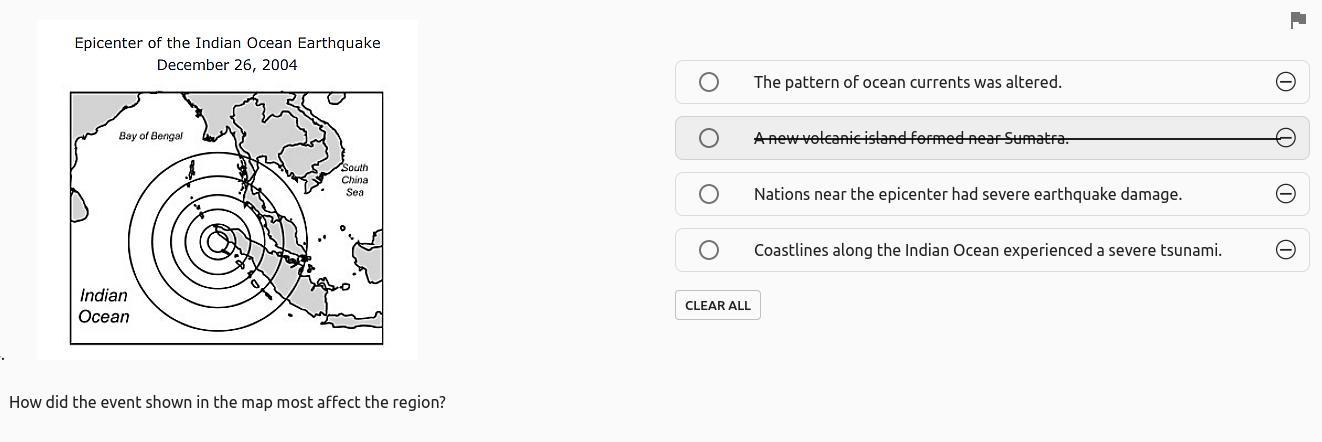Screen dimensions: 1322x442
Task: Click the answer text about ocean currents
Action: coord(907,82)
